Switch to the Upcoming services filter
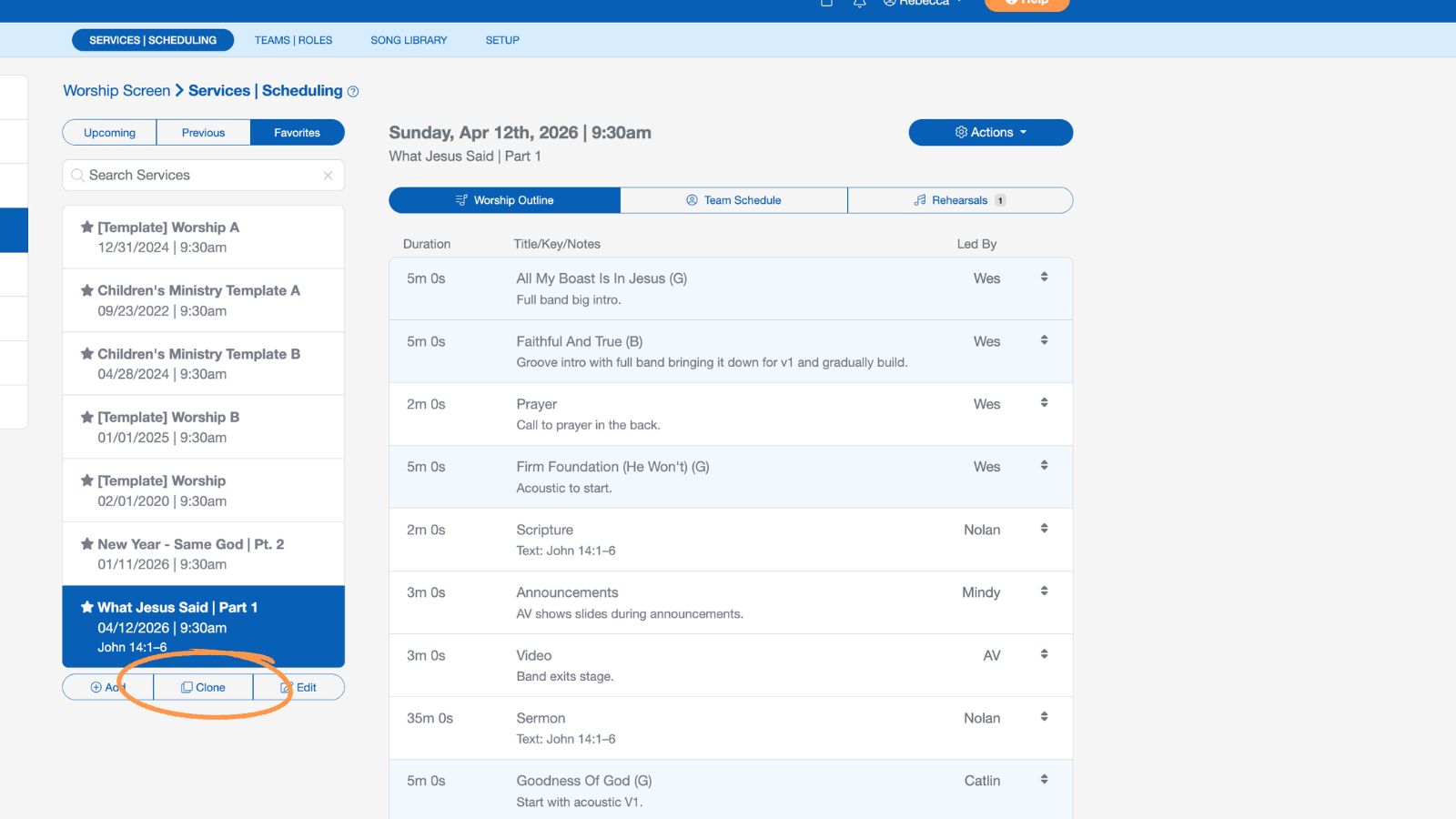Image resolution: width=1456 pixels, height=819 pixels. (109, 133)
